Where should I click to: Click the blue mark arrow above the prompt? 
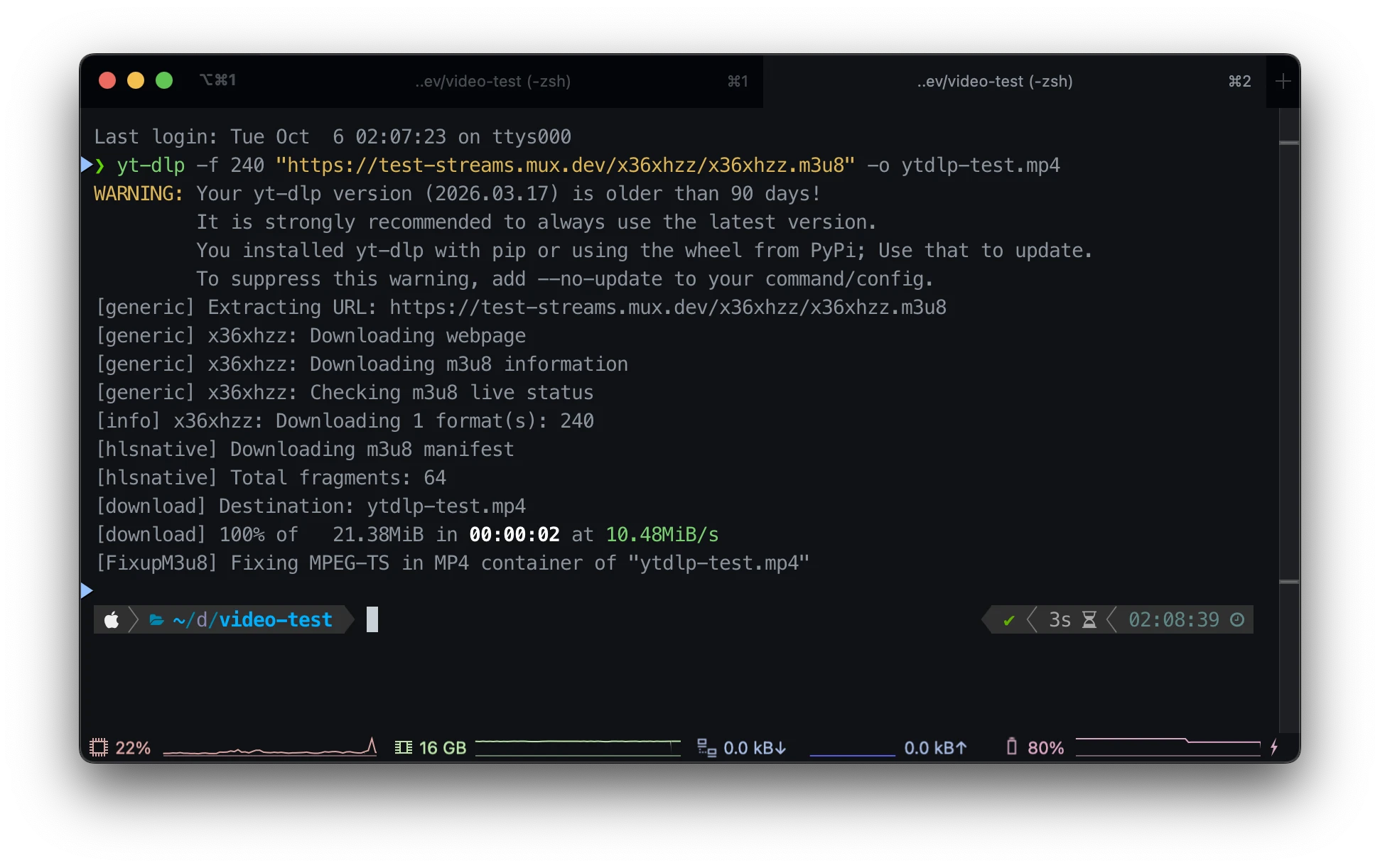click(87, 590)
